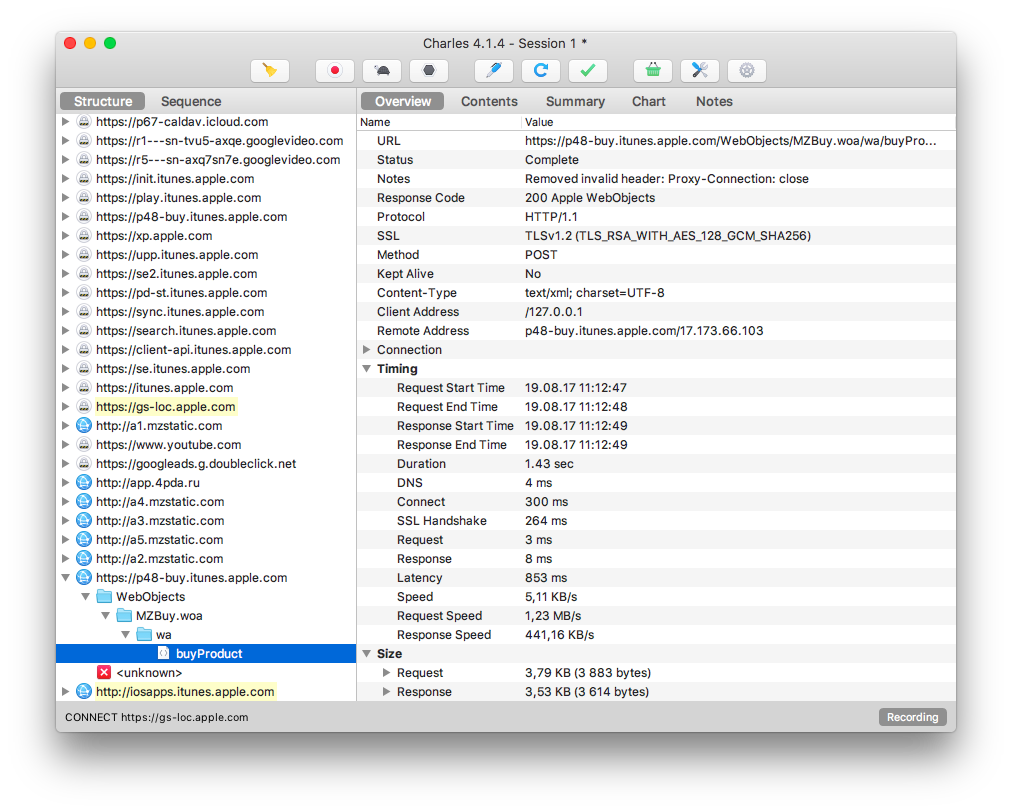Viewport: 1012px width, 812px height.
Task: Click the lock icon beside https://gs-loc.apple.com
Action: click(x=84, y=407)
